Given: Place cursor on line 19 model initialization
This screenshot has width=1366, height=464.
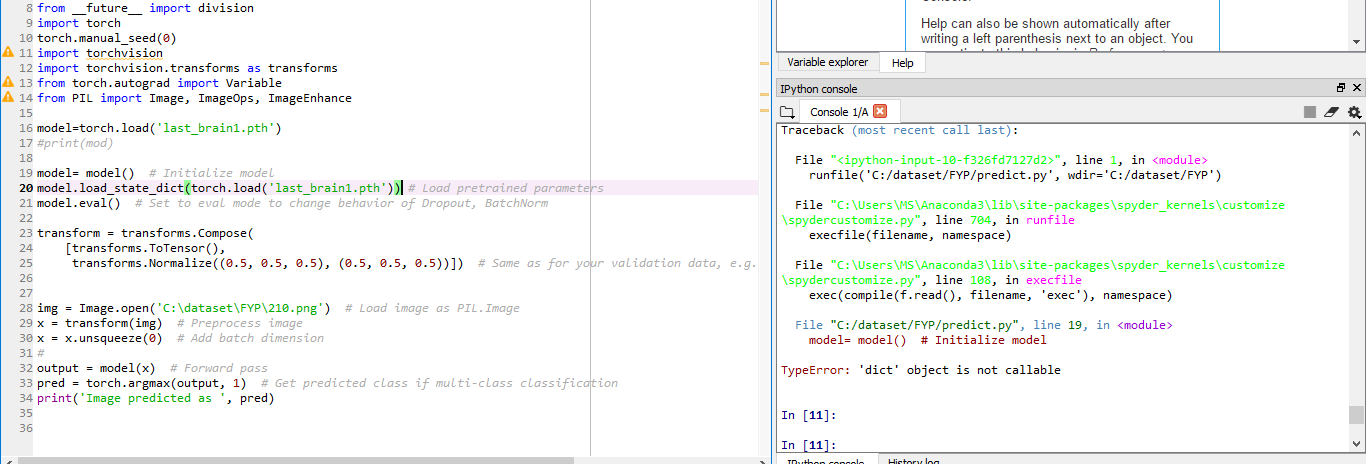Looking at the screenshot, I should point(150,173).
